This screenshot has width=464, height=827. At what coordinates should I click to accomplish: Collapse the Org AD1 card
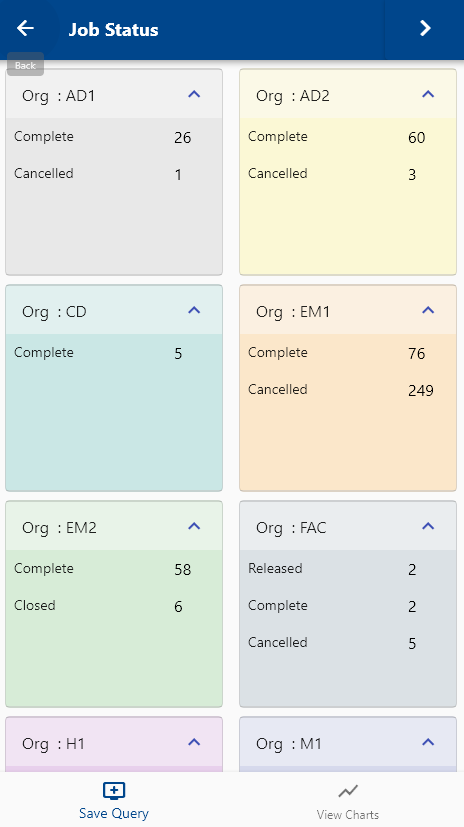click(x=194, y=94)
